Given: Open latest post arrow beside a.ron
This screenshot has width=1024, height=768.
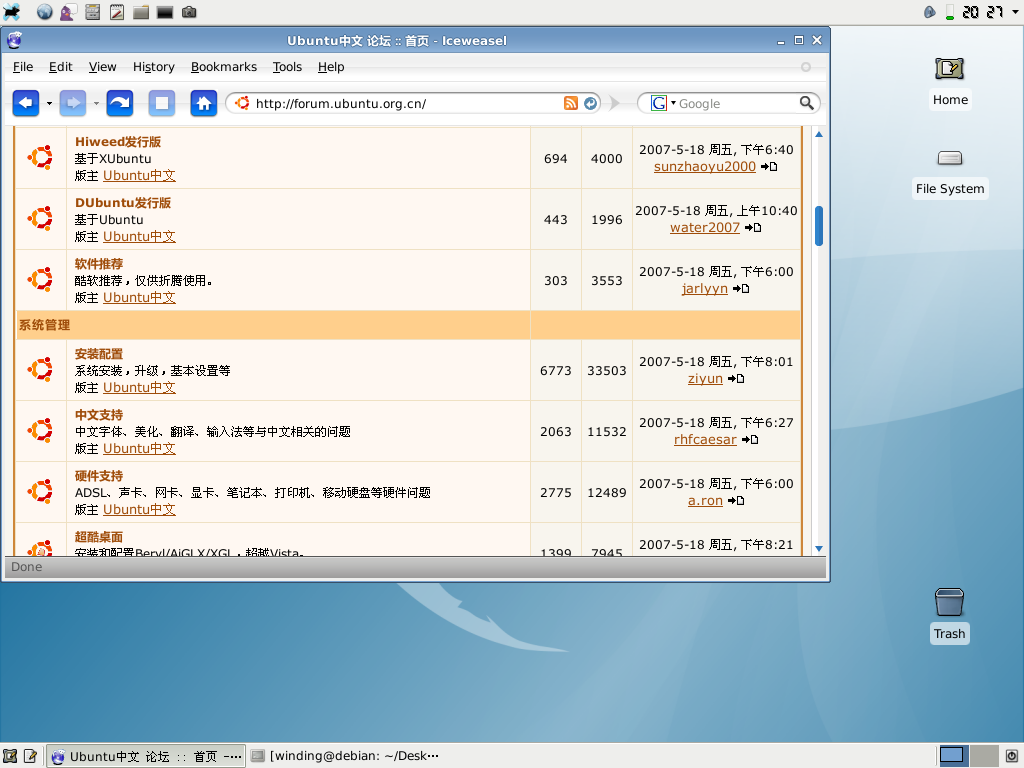Looking at the screenshot, I should pyautogui.click(x=736, y=501).
